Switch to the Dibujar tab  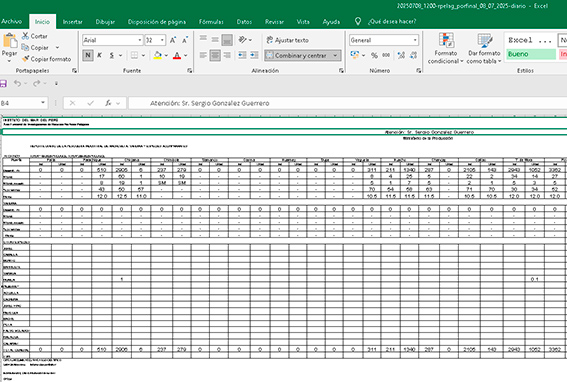tap(105, 22)
